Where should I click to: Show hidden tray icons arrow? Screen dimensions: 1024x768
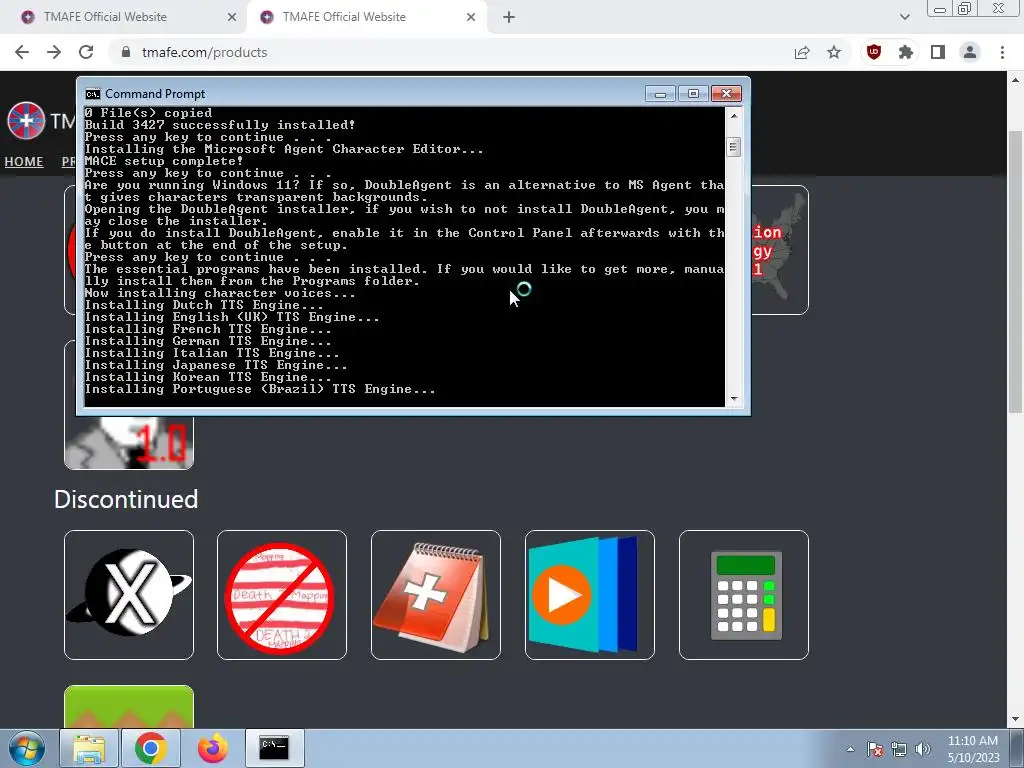tap(850, 749)
